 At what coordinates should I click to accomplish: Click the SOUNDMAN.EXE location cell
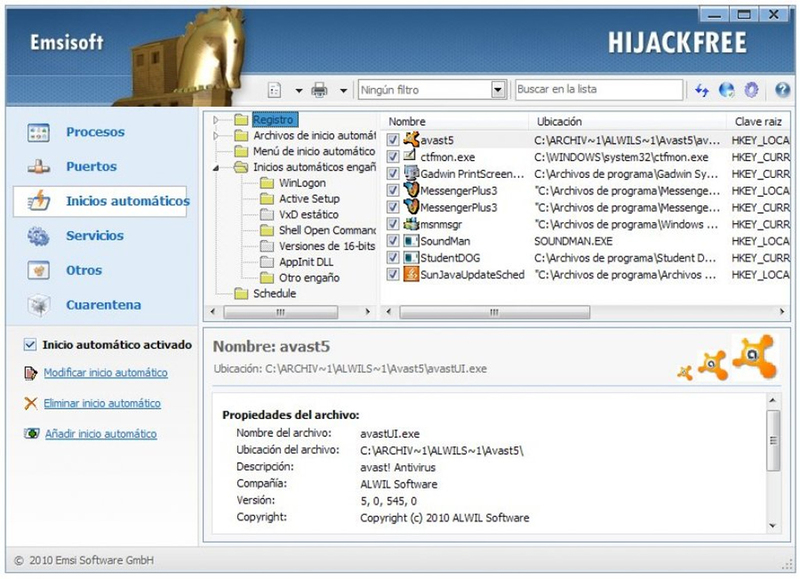click(573, 241)
